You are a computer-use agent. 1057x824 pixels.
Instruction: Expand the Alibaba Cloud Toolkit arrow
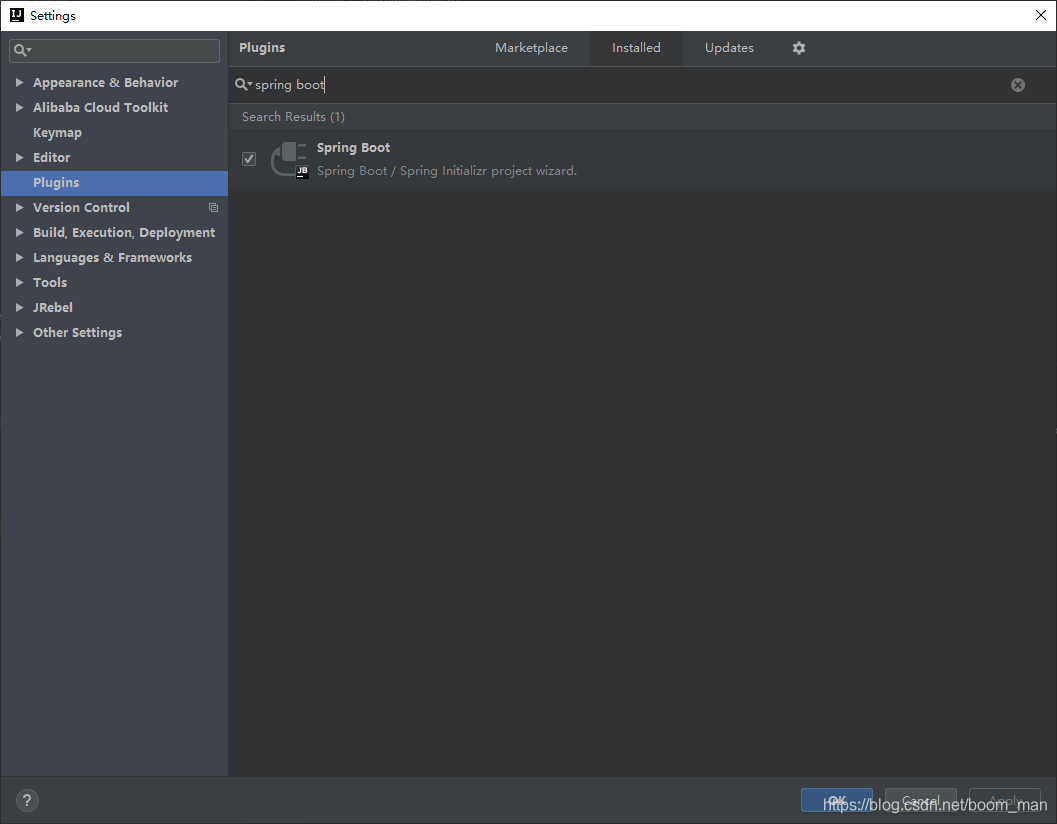click(20, 107)
